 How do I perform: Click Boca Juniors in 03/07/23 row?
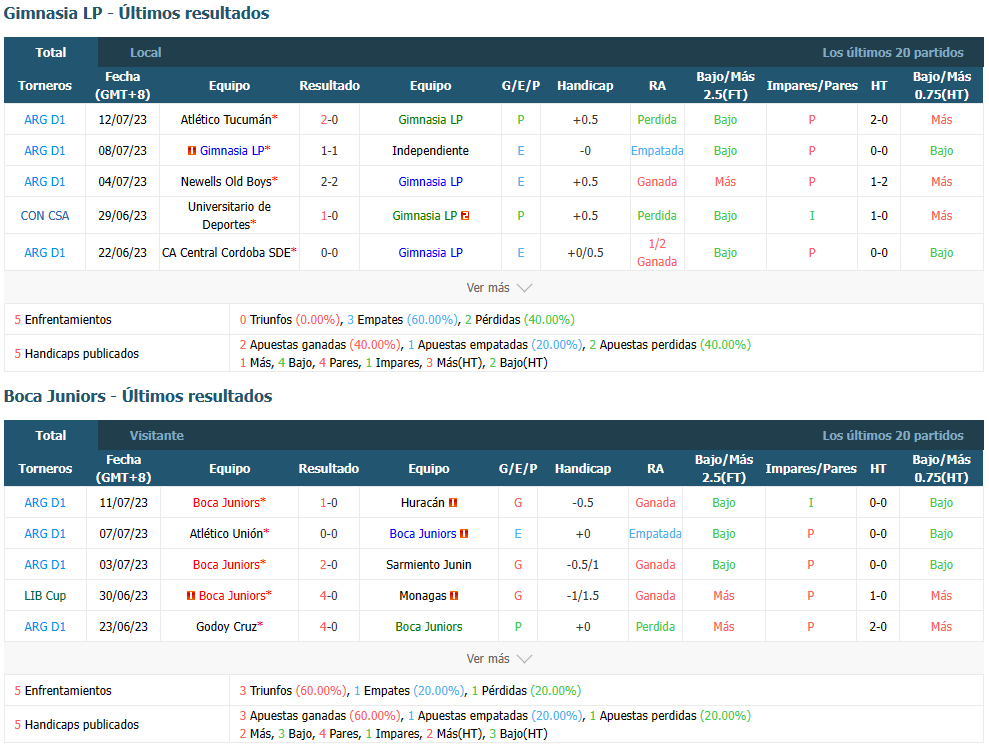(x=226, y=564)
